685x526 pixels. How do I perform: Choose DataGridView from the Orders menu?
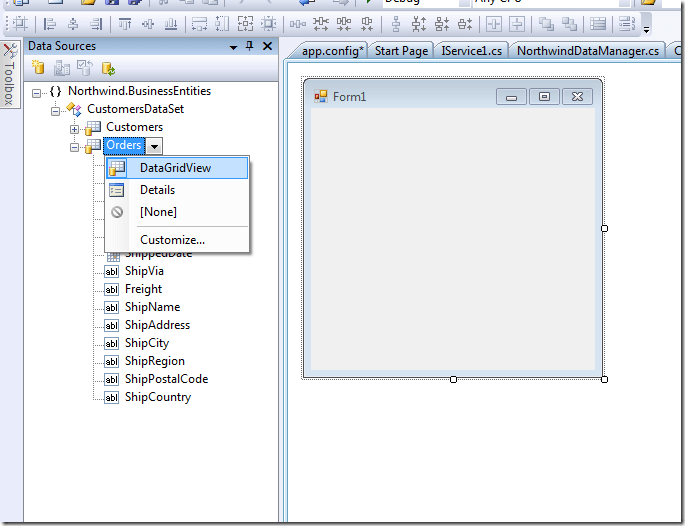pyautogui.click(x=175, y=168)
